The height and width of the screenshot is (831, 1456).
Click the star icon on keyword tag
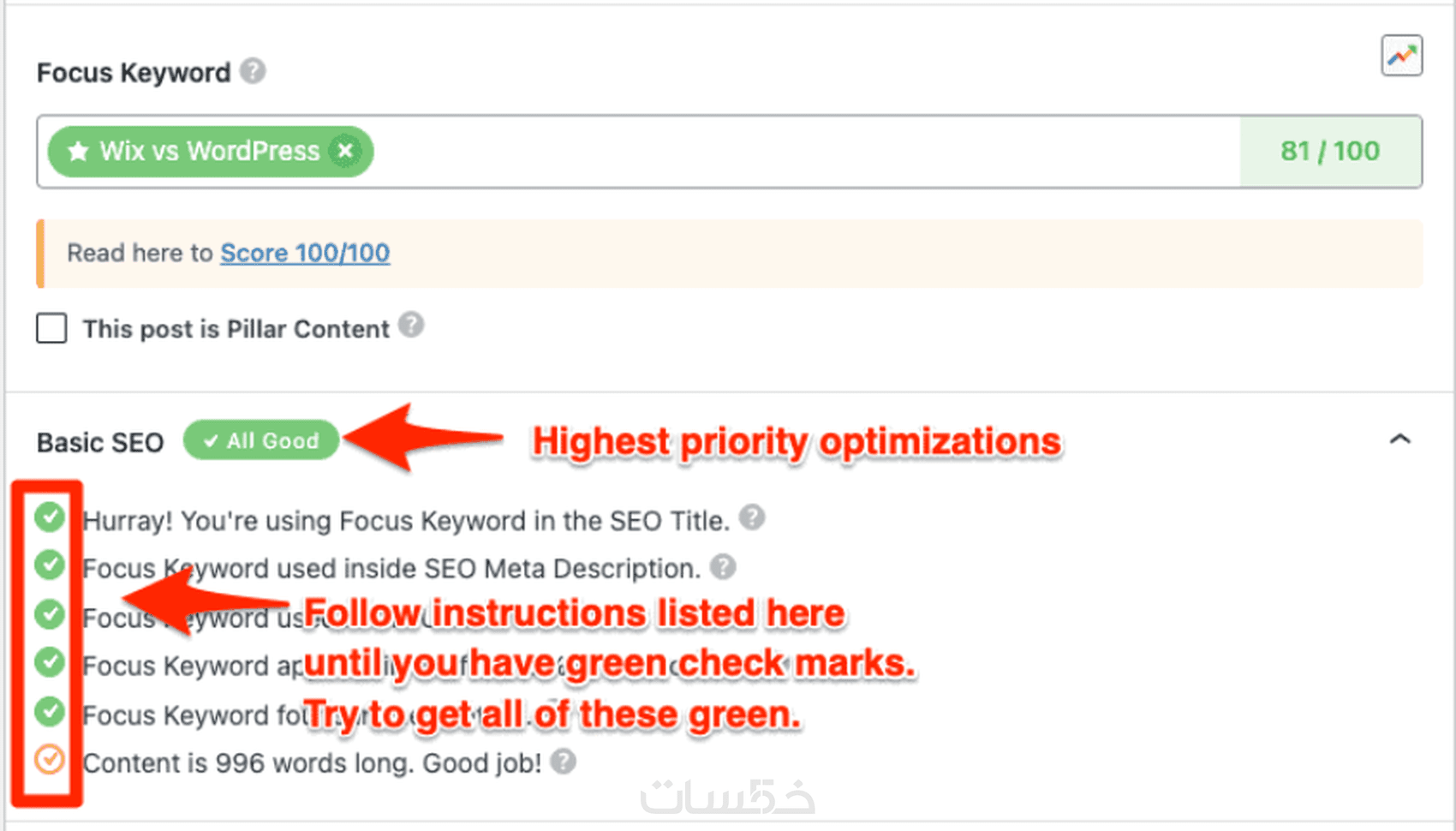[78, 152]
